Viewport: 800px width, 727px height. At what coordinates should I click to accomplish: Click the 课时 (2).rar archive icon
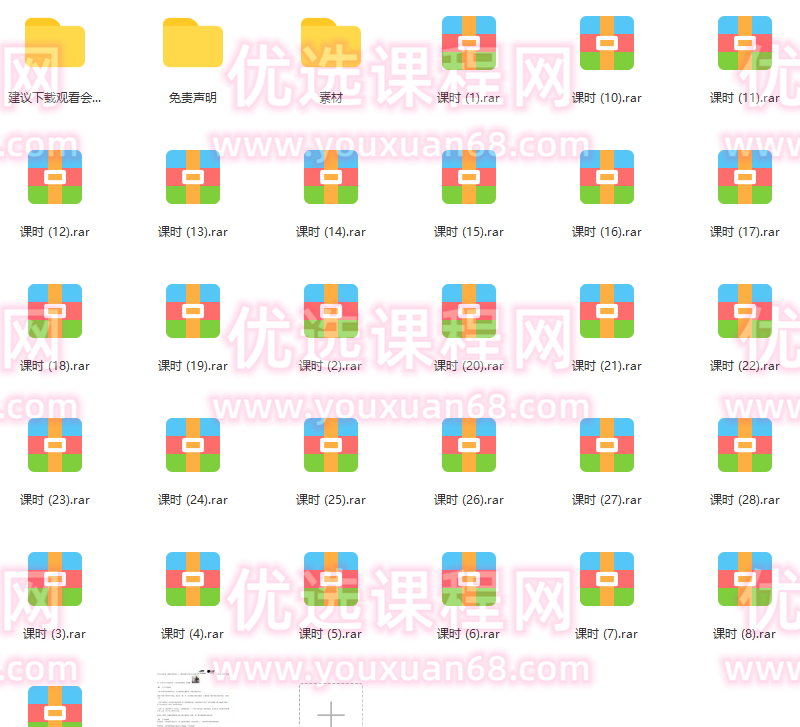click(x=331, y=312)
